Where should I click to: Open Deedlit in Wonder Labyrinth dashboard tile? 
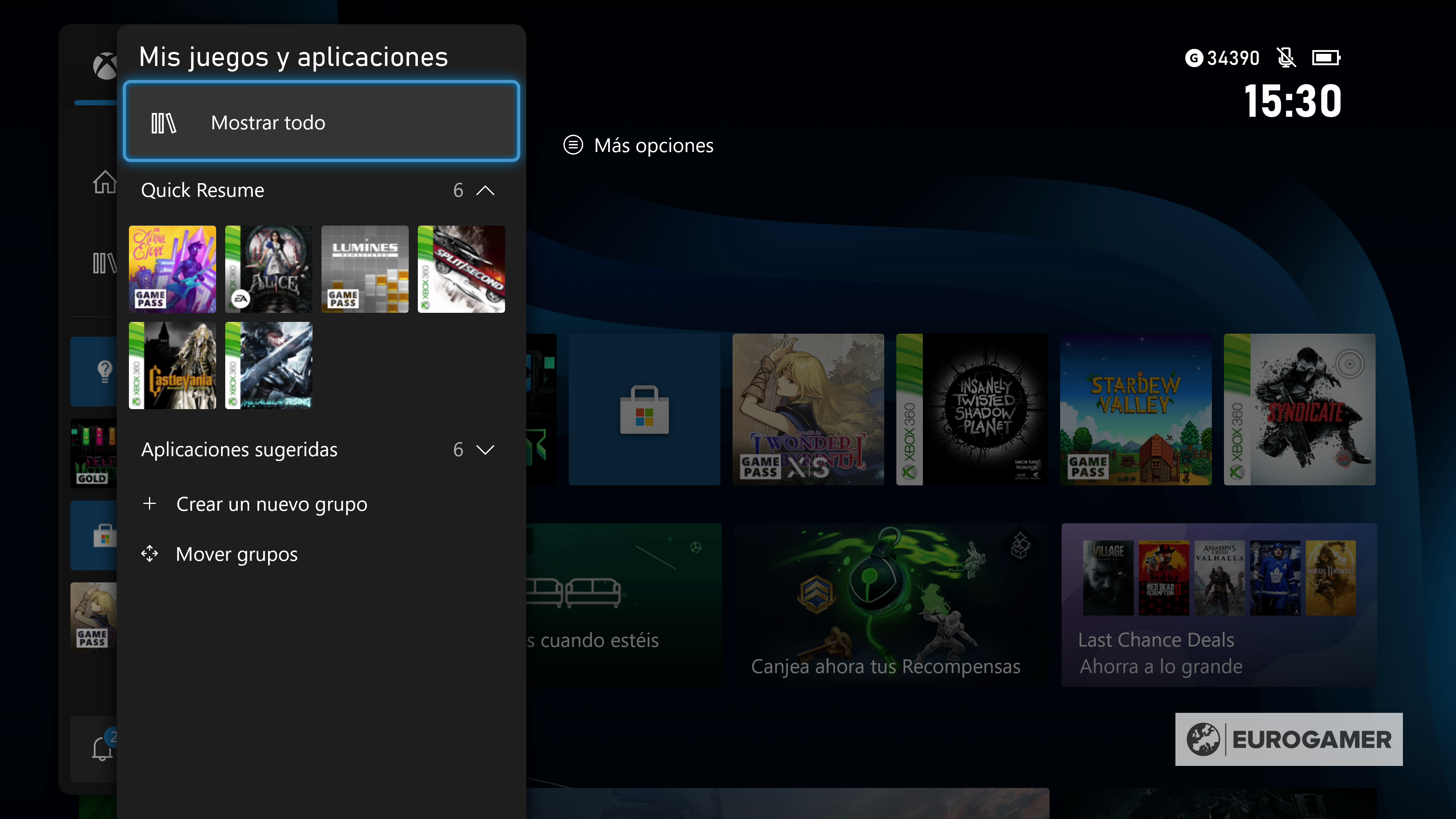point(808,409)
